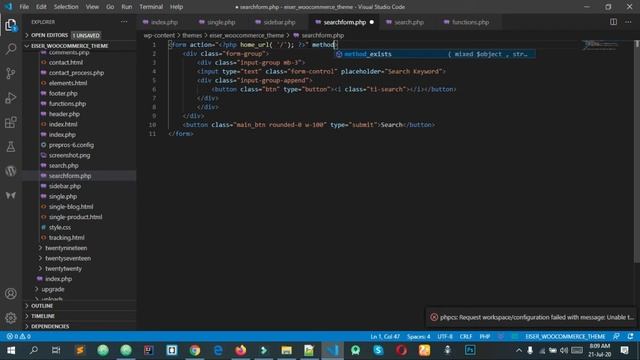Screen dimensions: 640x360
Task: Open the Test beaker view
Action: coord(11,147)
